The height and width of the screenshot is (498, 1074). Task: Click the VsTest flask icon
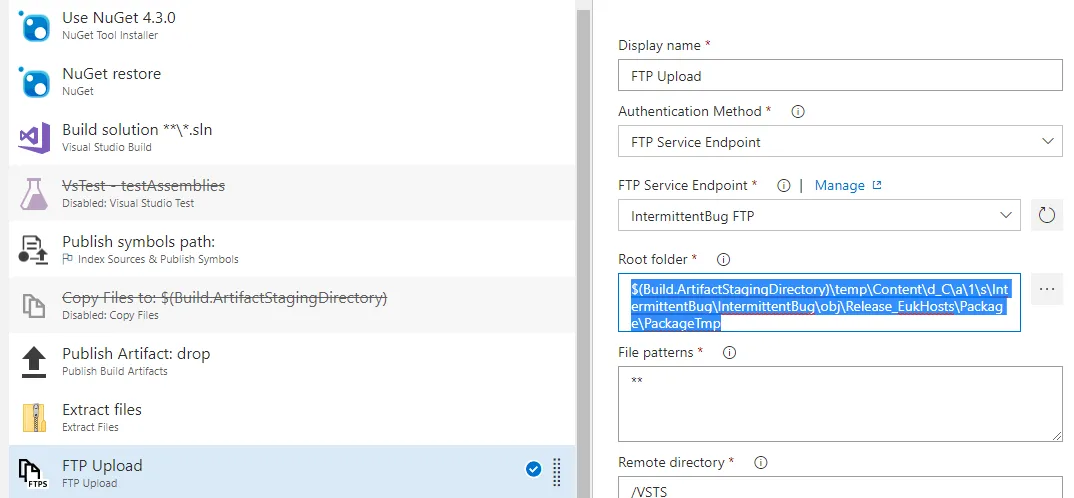point(35,194)
